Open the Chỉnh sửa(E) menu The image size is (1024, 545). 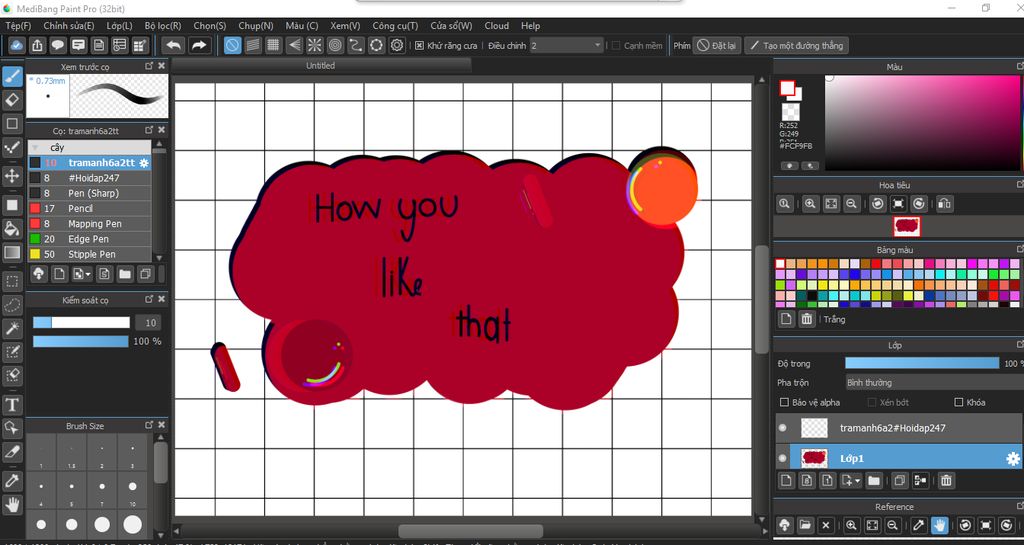pos(69,25)
